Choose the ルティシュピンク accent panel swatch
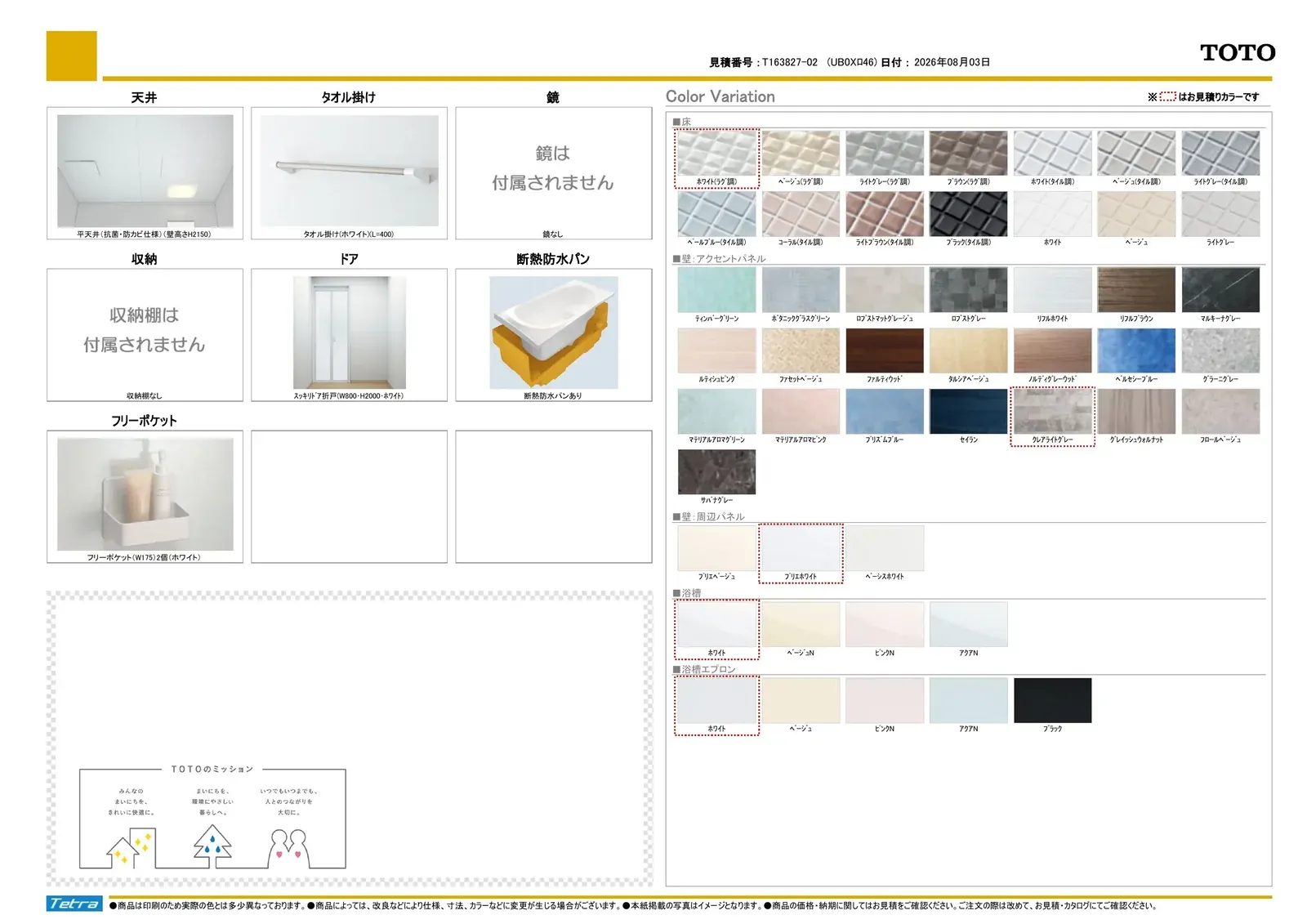1307x924 pixels. click(716, 350)
